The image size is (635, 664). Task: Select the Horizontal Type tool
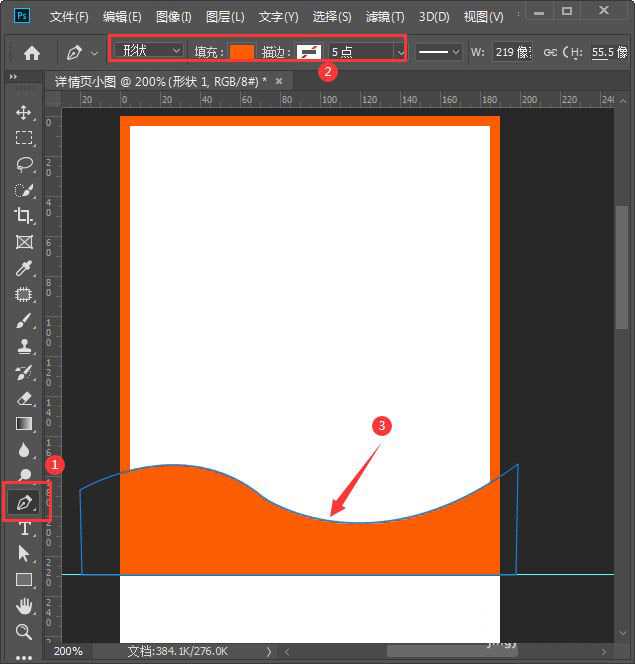[x=24, y=528]
